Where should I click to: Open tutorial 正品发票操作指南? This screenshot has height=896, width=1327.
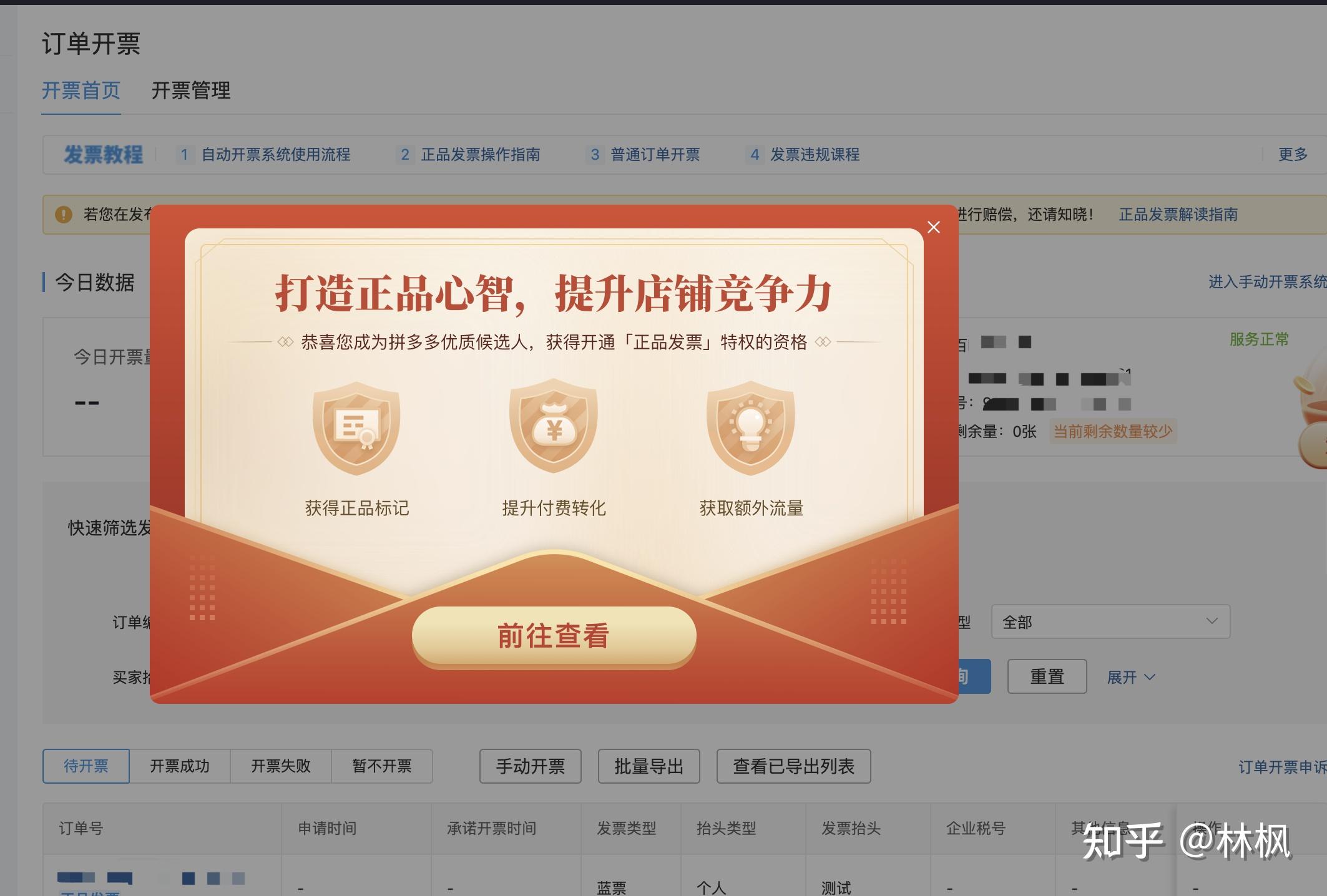point(481,154)
